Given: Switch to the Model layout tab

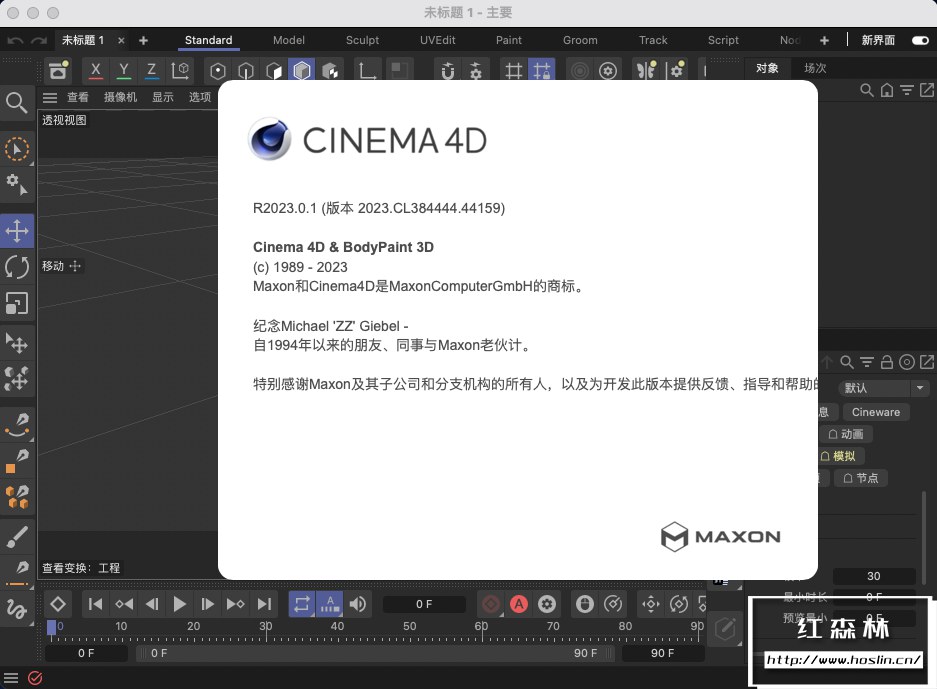Looking at the screenshot, I should (x=289, y=40).
